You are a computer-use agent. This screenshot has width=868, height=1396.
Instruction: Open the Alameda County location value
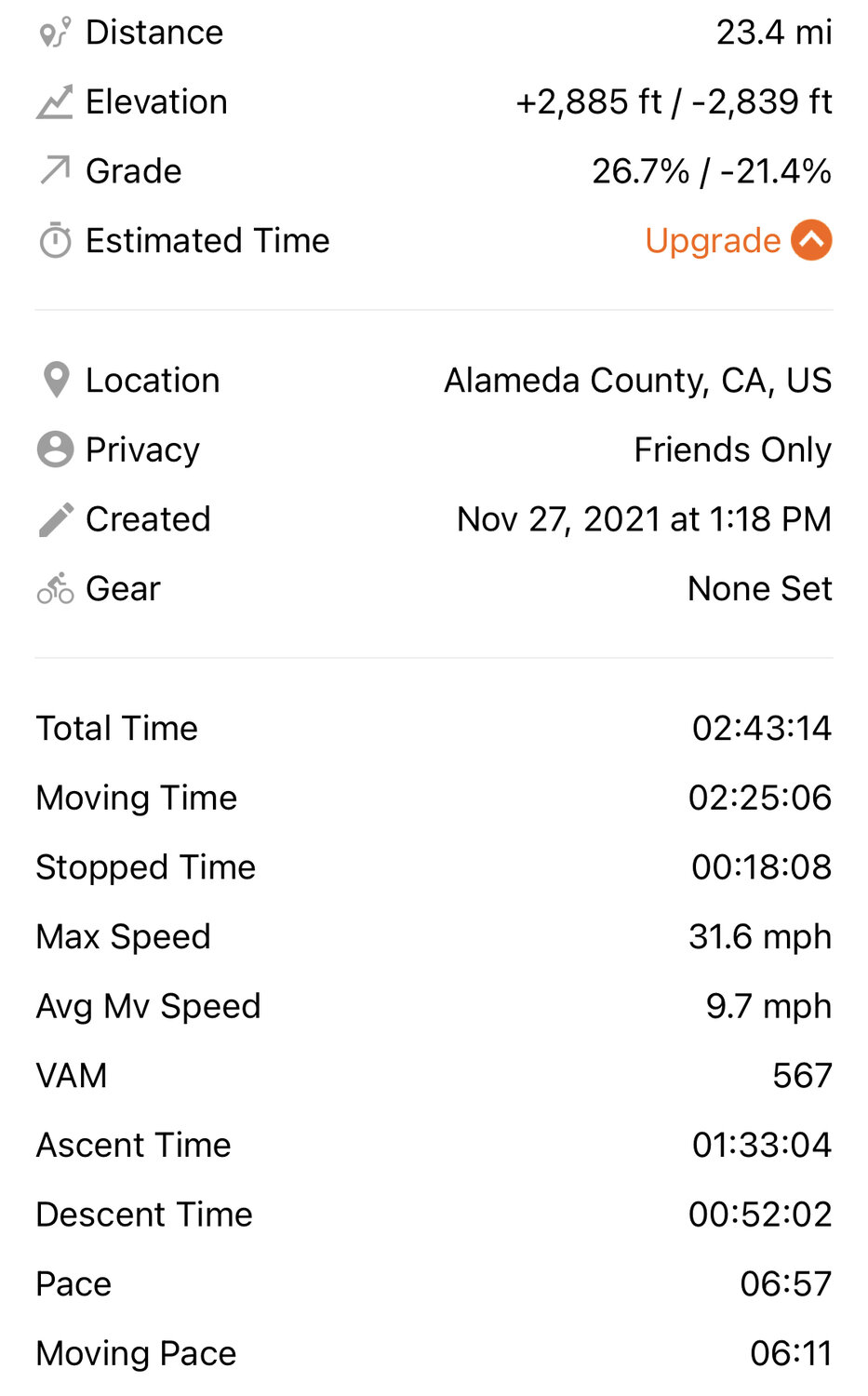637,380
